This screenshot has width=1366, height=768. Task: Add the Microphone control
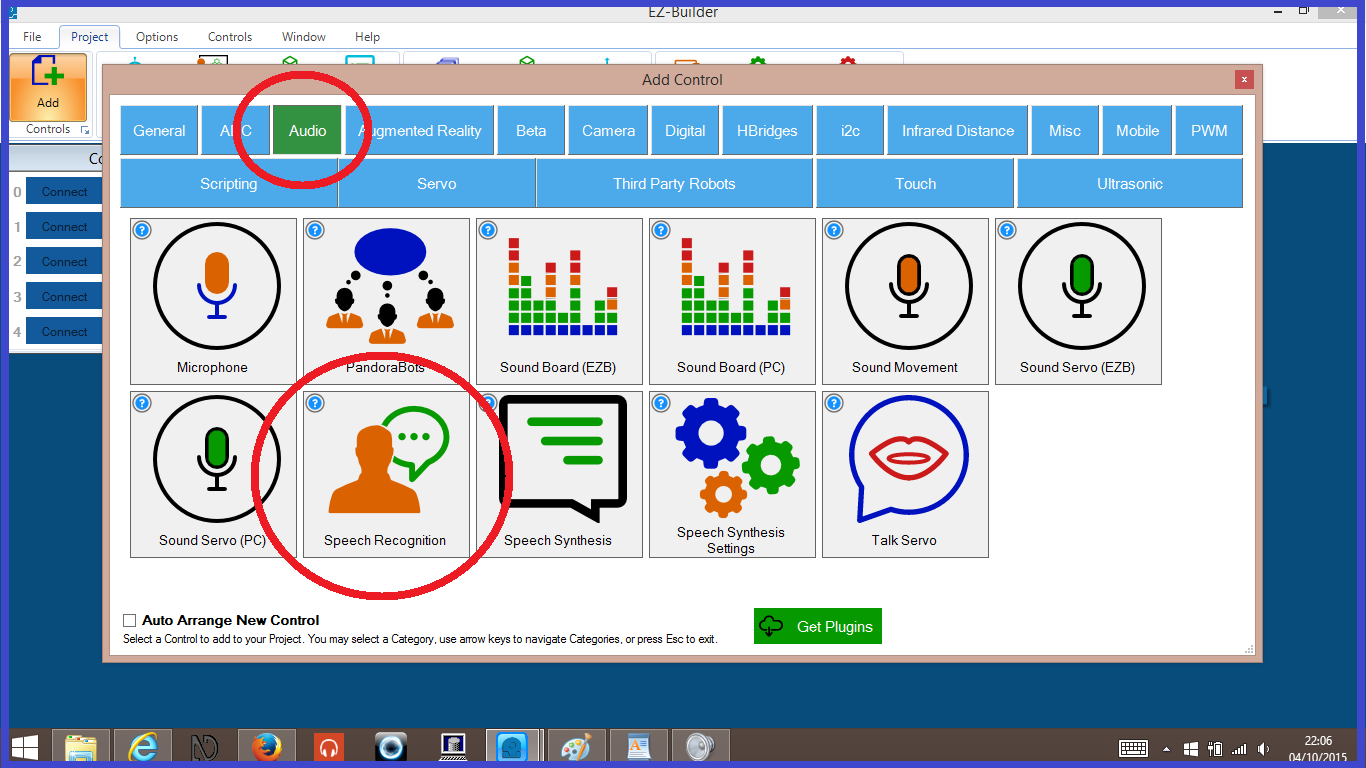pos(213,301)
